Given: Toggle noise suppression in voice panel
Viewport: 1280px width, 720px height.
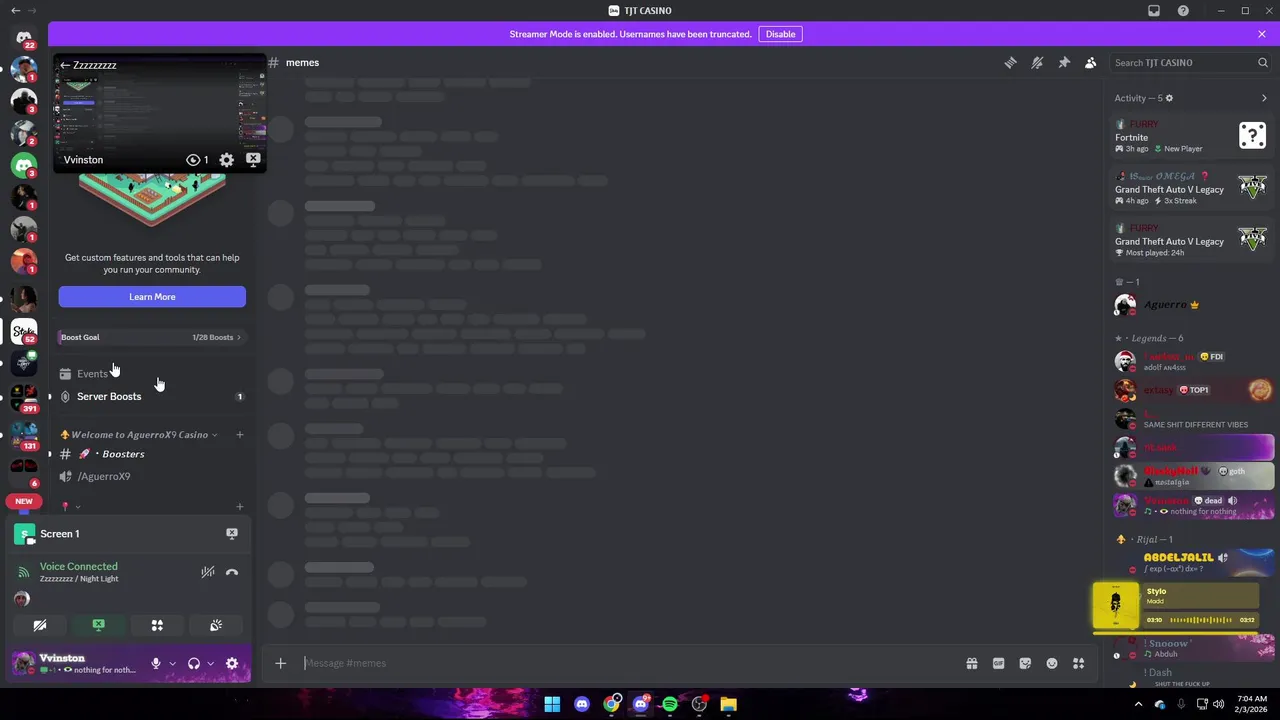Looking at the screenshot, I should [x=208, y=573].
